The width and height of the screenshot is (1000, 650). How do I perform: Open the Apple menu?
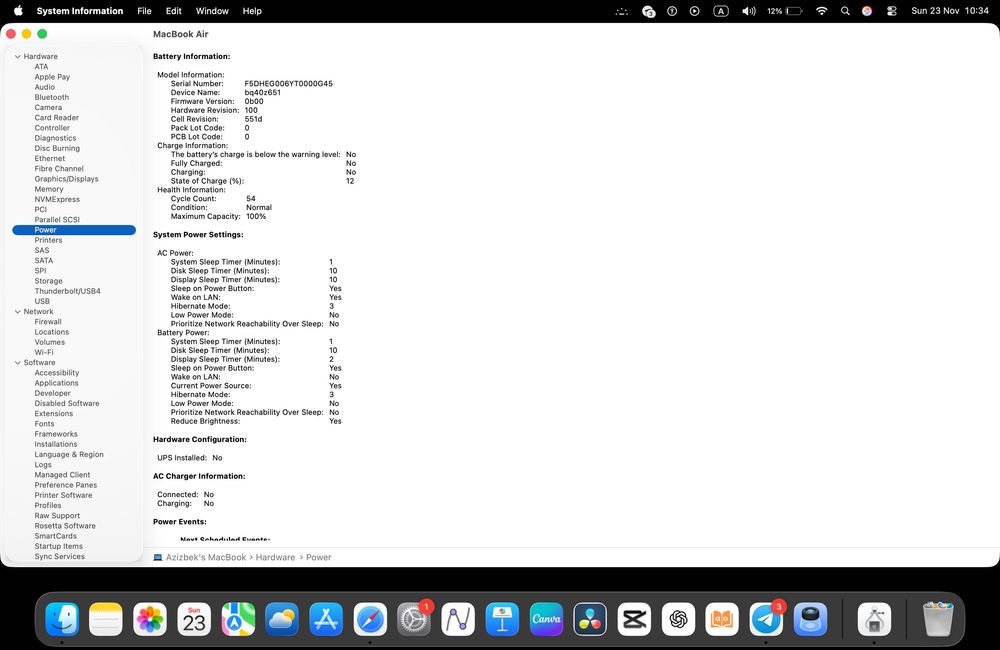18,11
